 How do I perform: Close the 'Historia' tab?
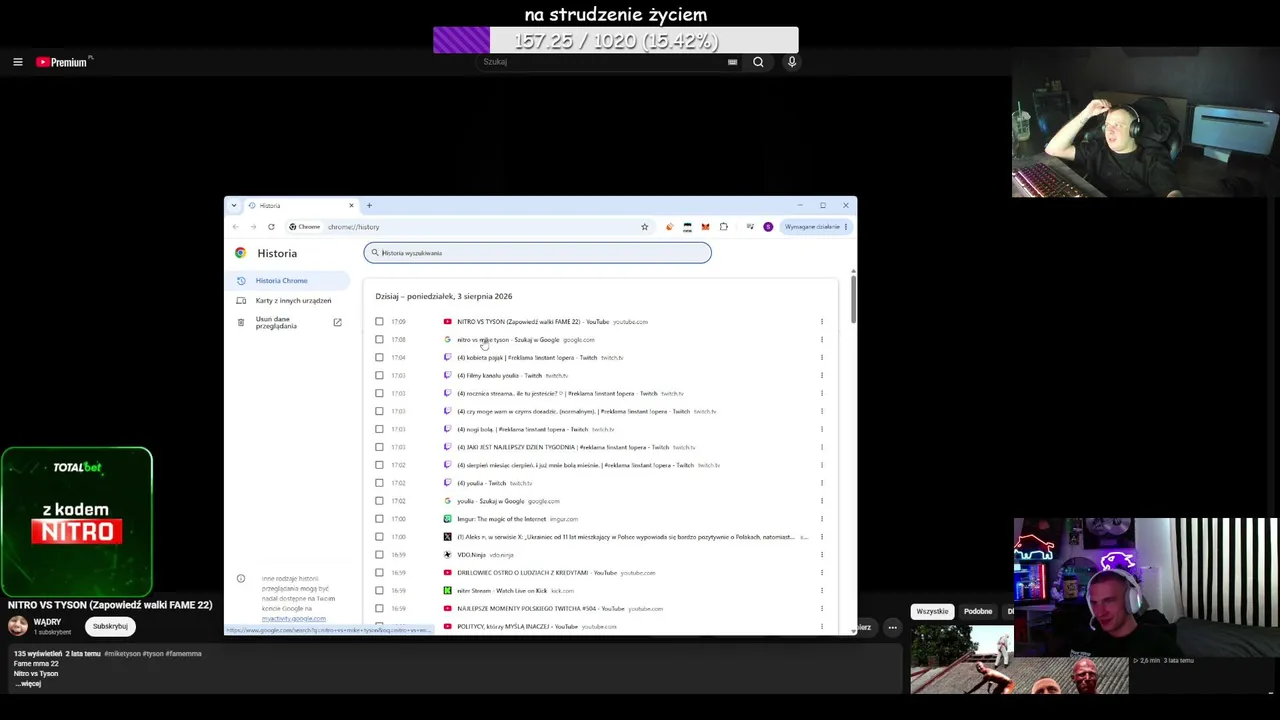pos(351,205)
